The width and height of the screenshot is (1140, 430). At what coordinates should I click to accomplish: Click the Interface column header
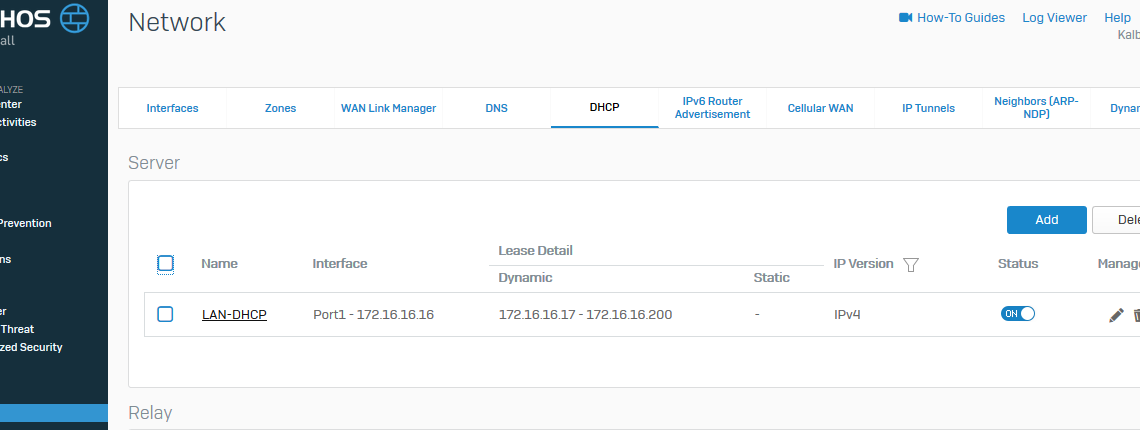click(x=340, y=263)
